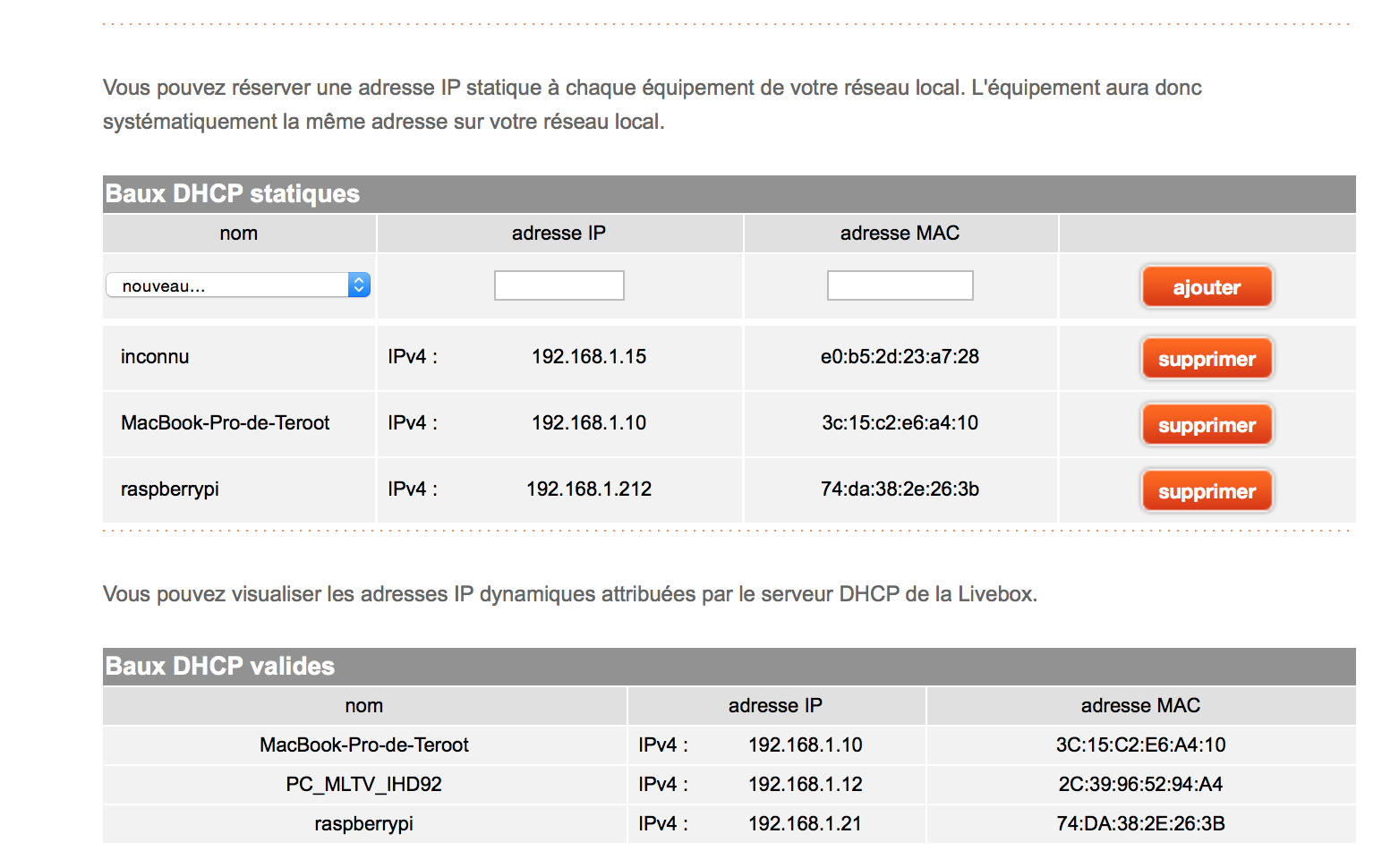Select the 'Baux DHCP valides' header
The width and height of the screenshot is (1382, 868).
tap(220, 666)
